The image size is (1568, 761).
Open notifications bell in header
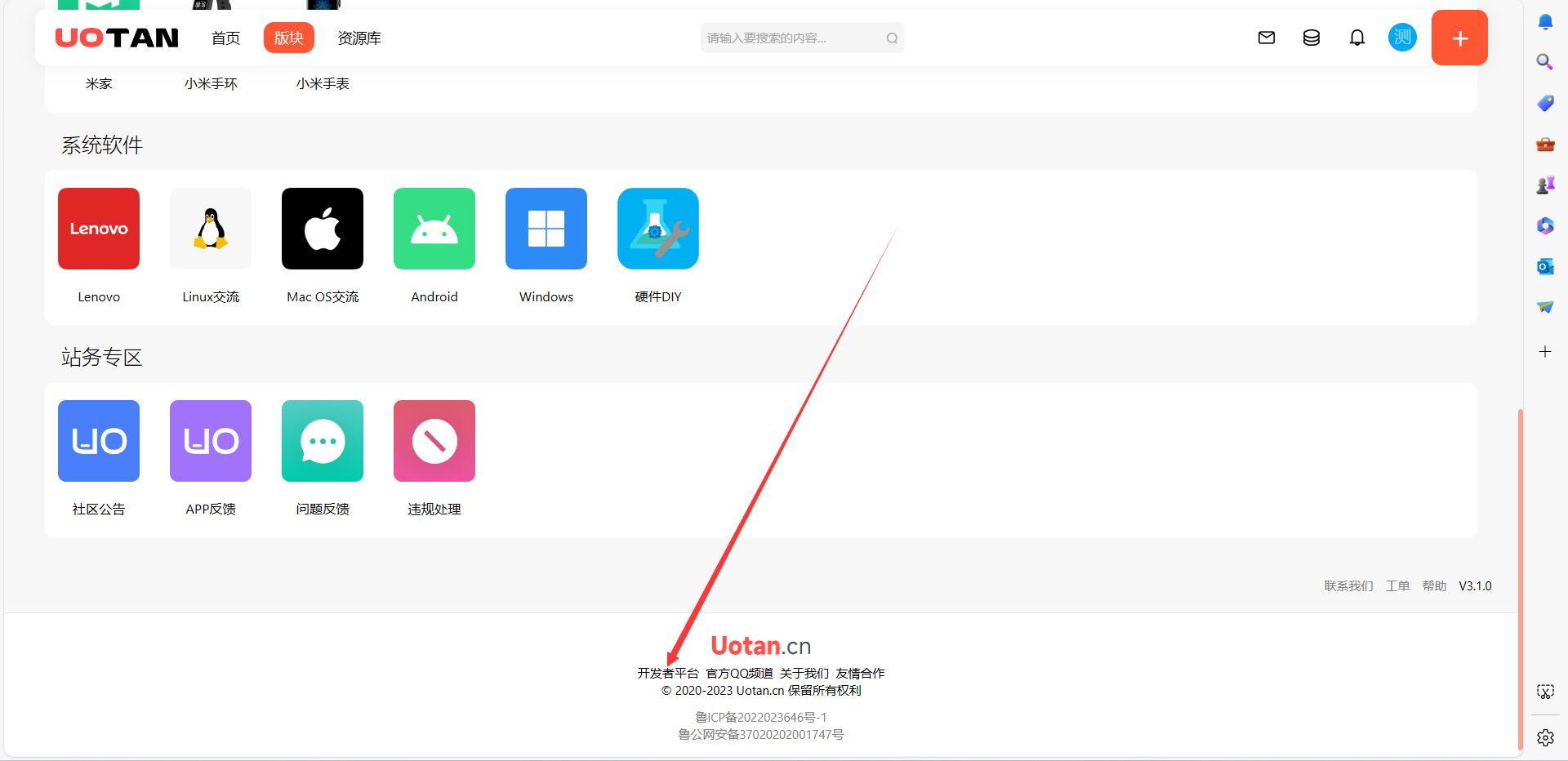point(1357,38)
